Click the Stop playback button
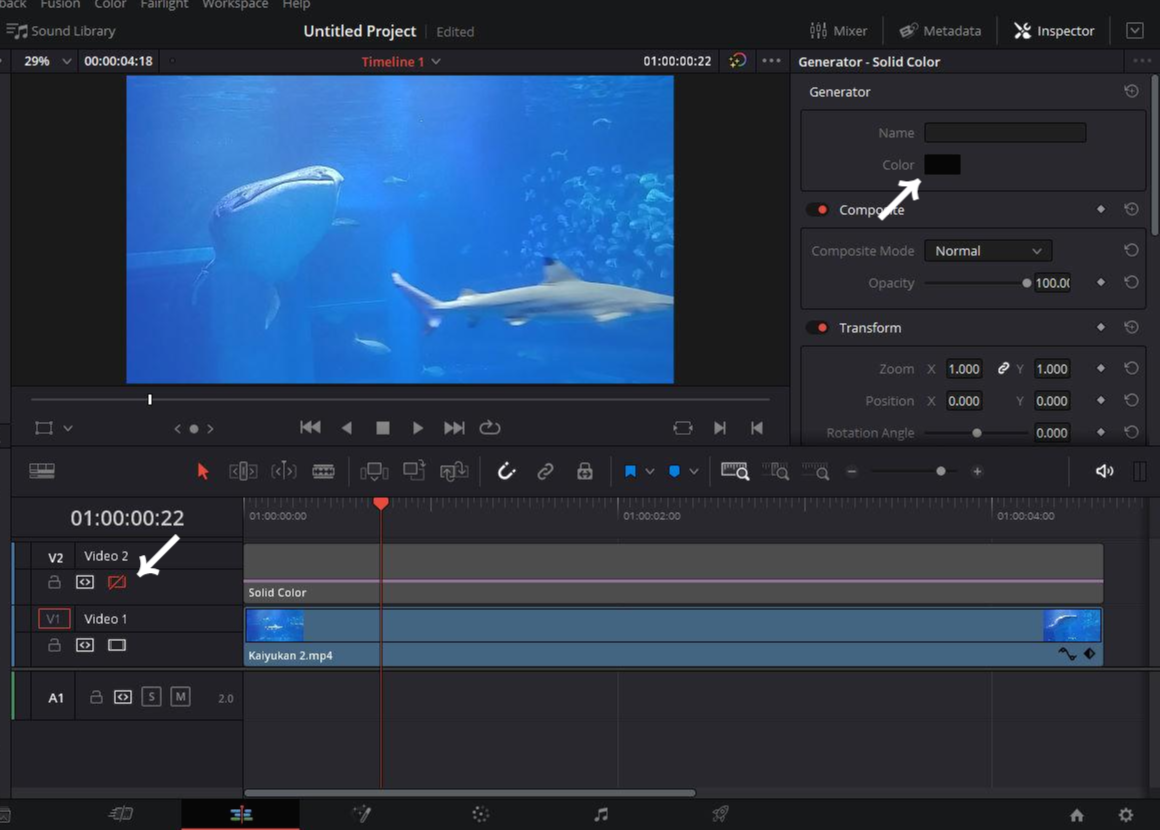 tap(382, 428)
